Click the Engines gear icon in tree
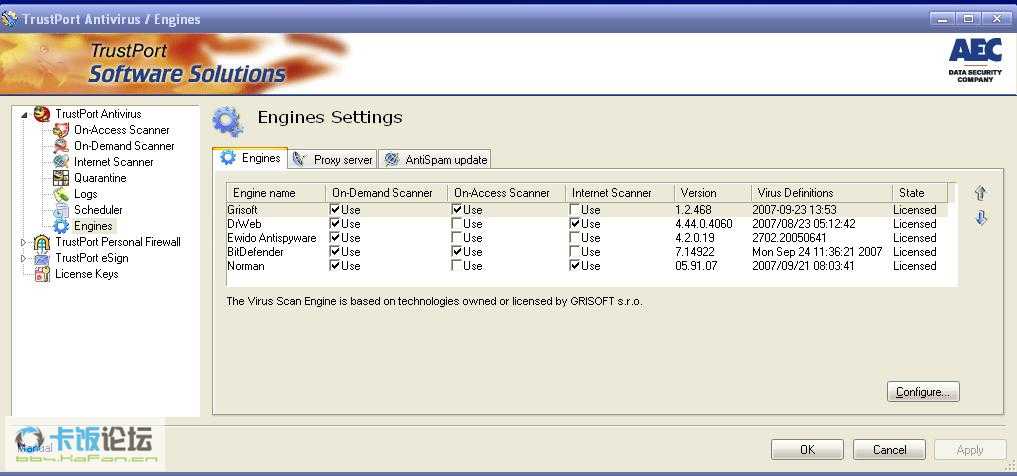 61,226
